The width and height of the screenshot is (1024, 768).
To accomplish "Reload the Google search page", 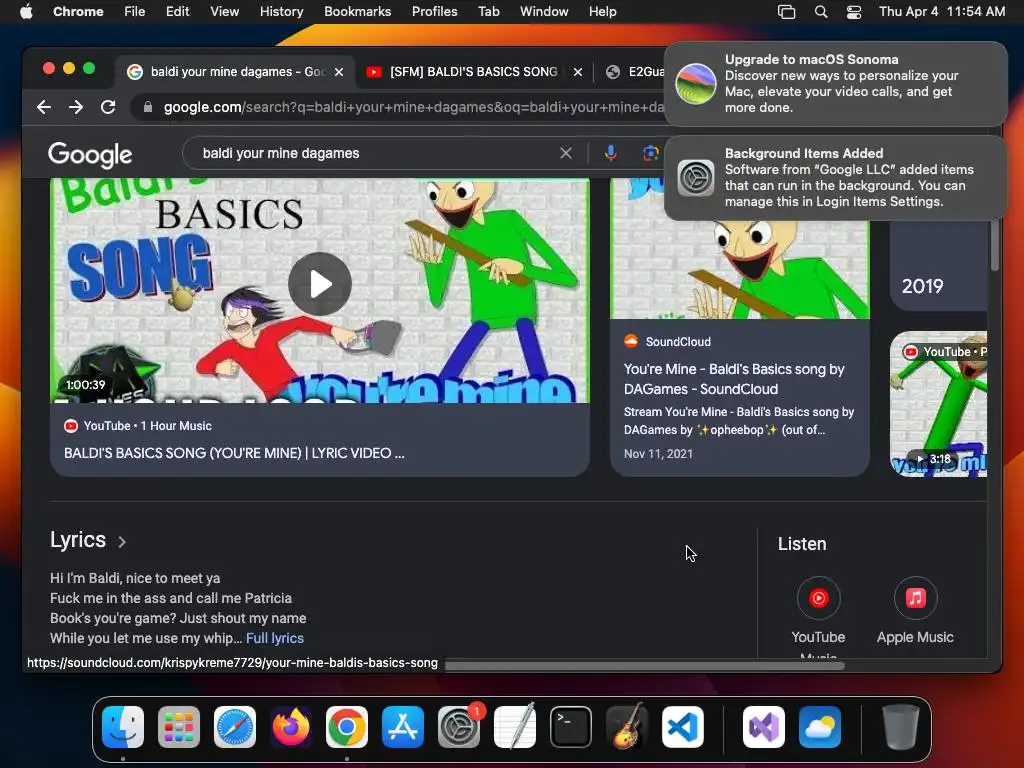I will click(x=108, y=107).
